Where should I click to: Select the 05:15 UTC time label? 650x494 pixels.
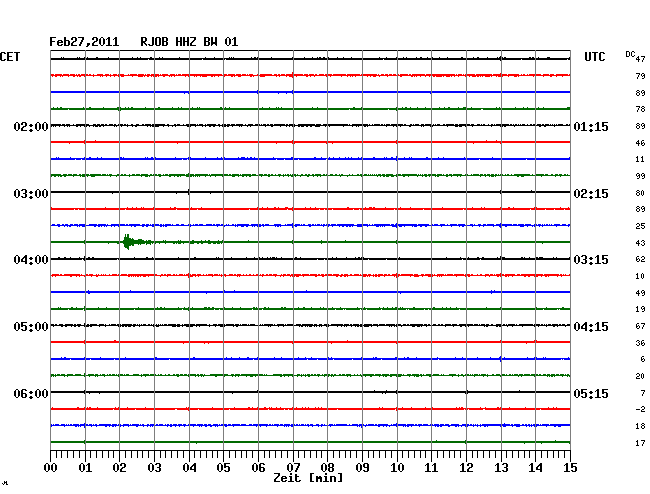tap(591, 393)
